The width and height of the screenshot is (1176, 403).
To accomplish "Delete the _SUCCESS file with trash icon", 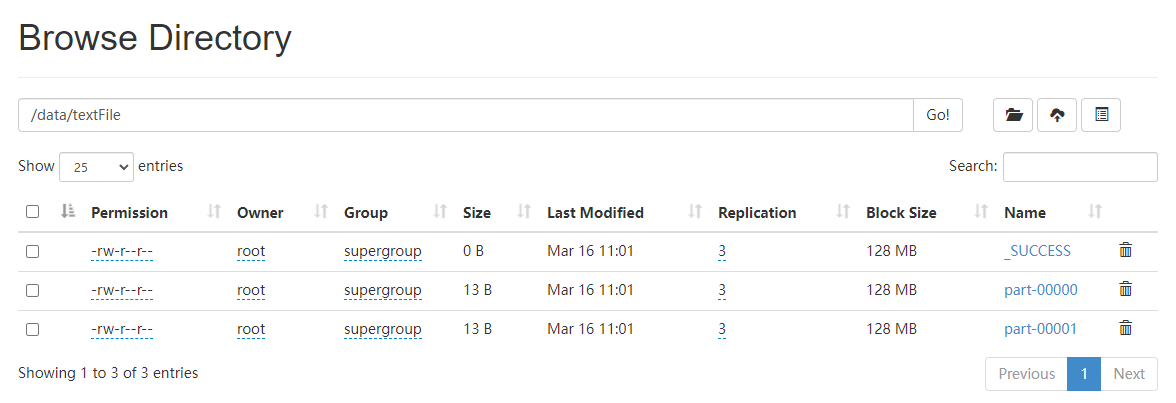I will (x=1125, y=251).
